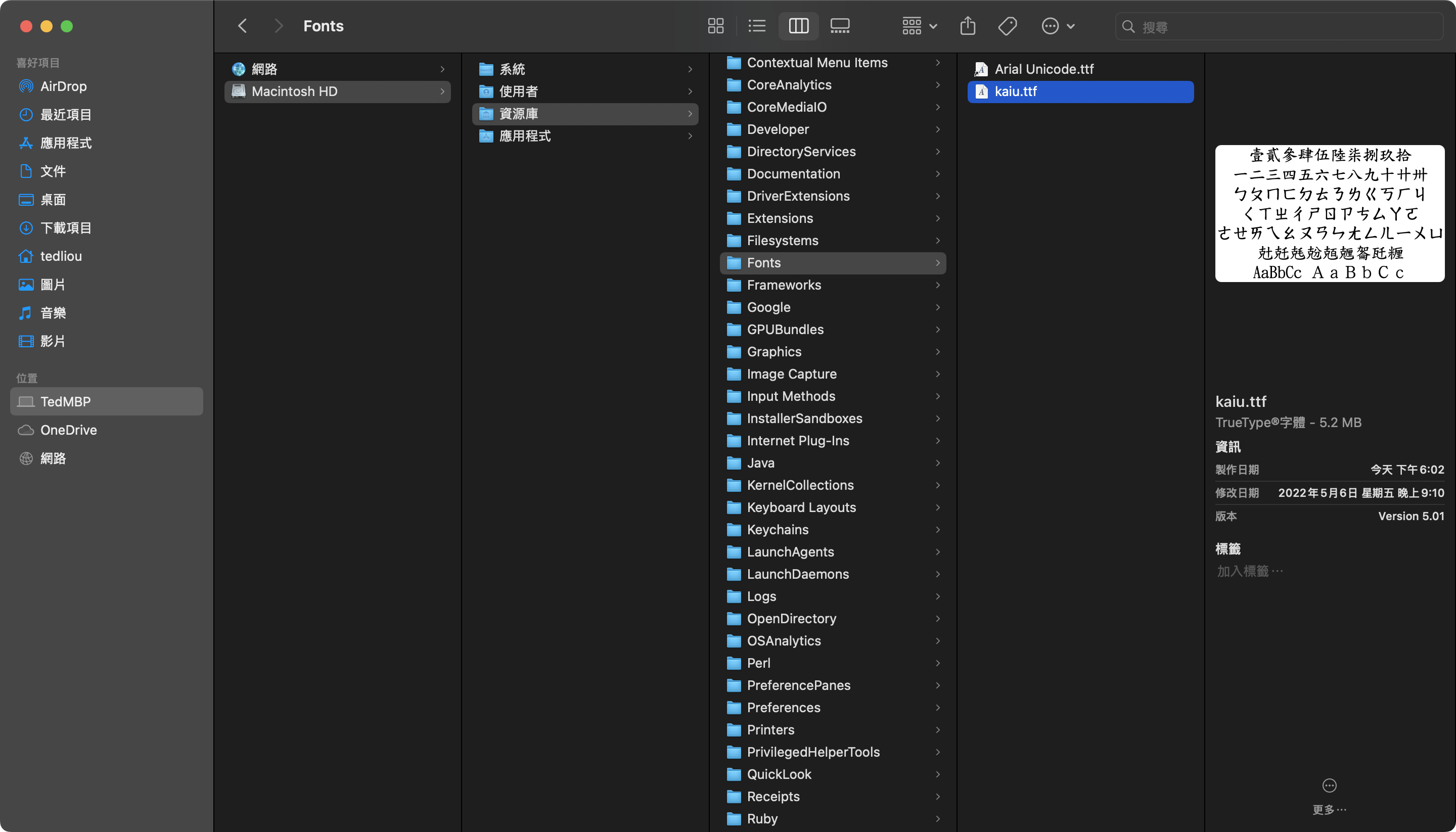This screenshot has height=832, width=1456.
Task: Expand the Fonts folder chevron
Action: [x=938, y=263]
